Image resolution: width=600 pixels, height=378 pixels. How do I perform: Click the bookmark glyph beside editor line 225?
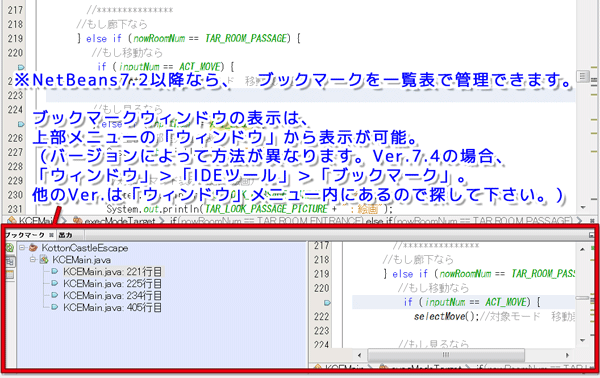(x=21, y=124)
